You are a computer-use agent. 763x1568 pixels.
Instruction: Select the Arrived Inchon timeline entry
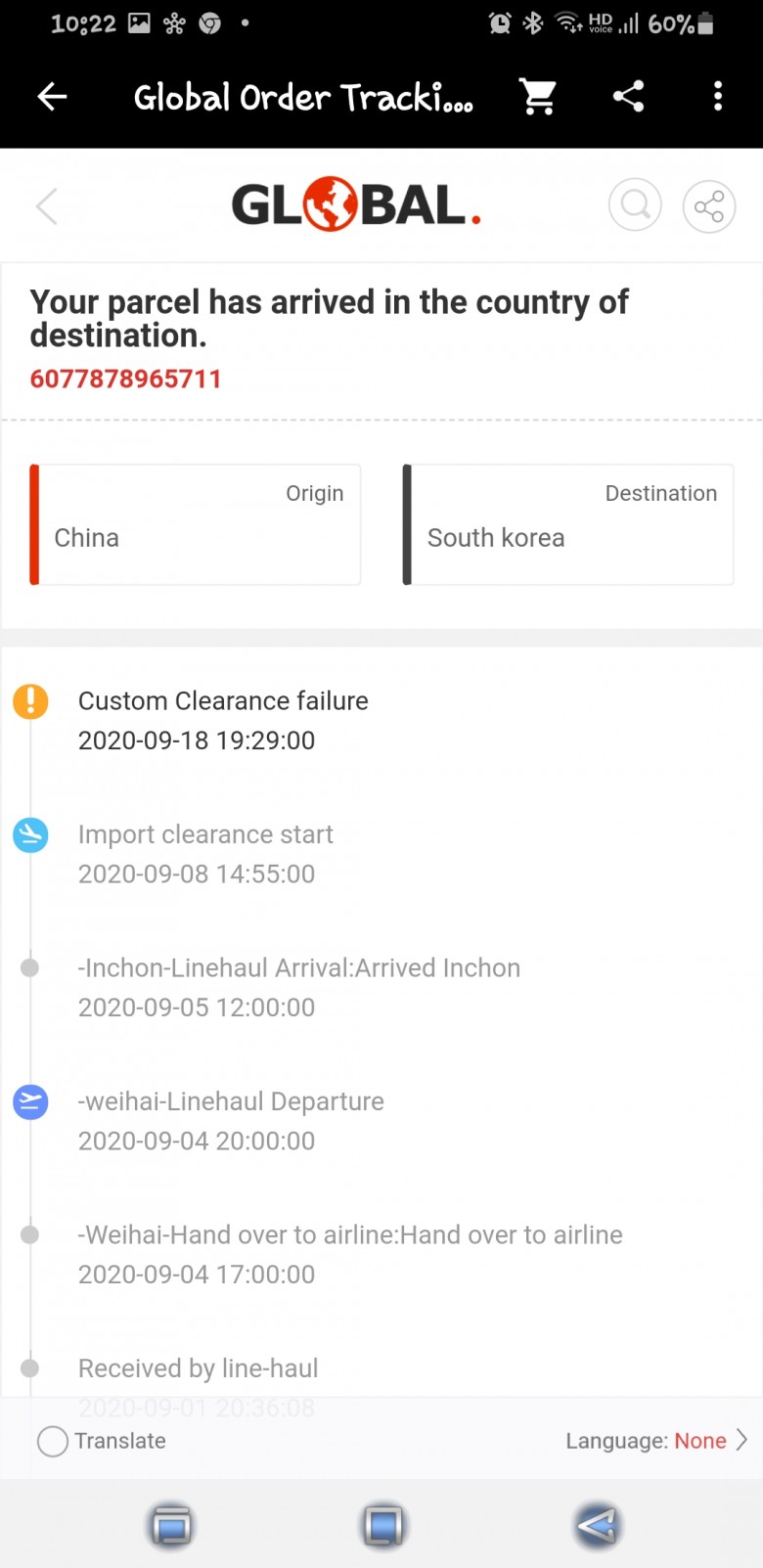tap(299, 987)
